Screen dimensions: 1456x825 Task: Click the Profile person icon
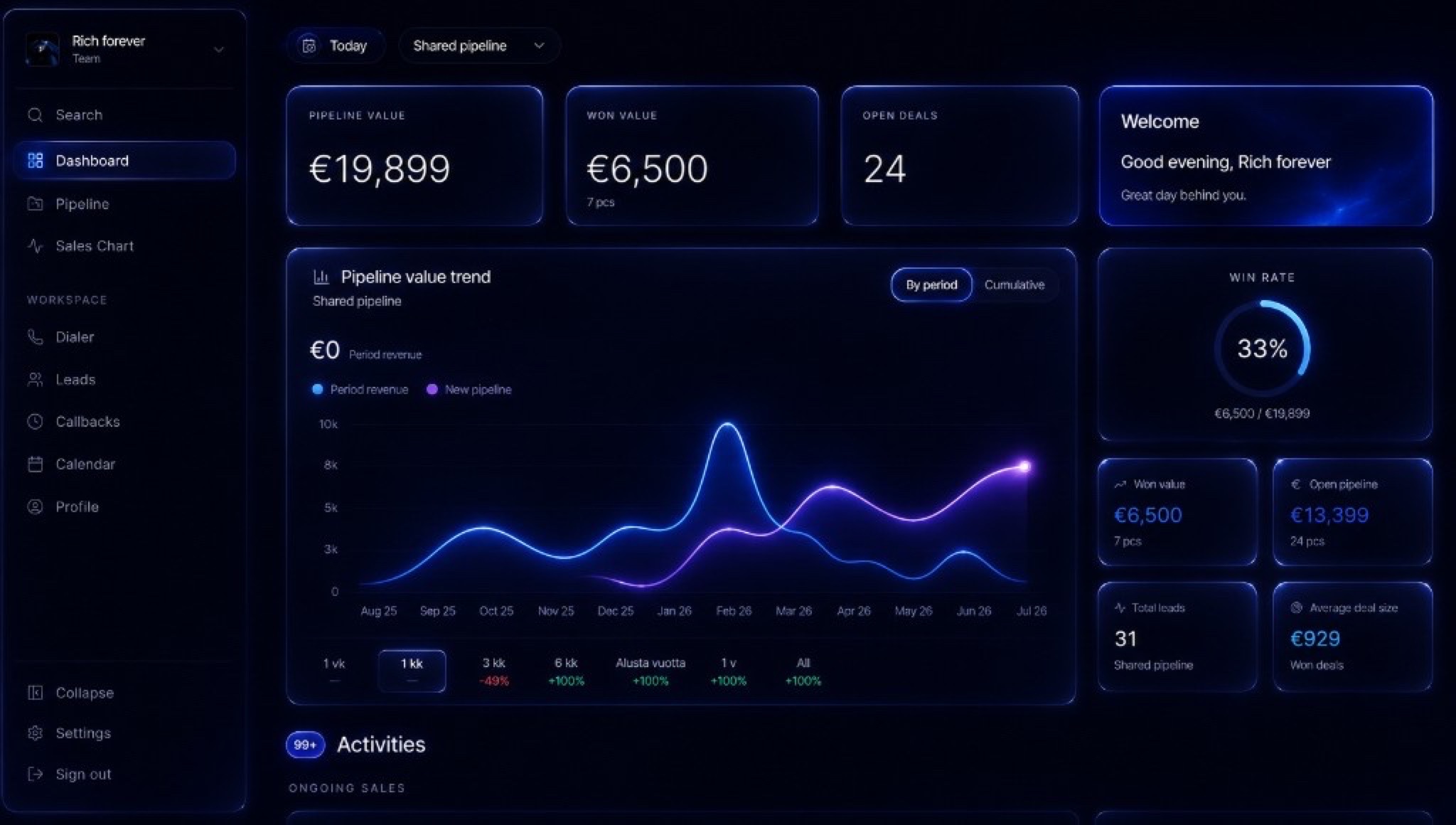(35, 506)
